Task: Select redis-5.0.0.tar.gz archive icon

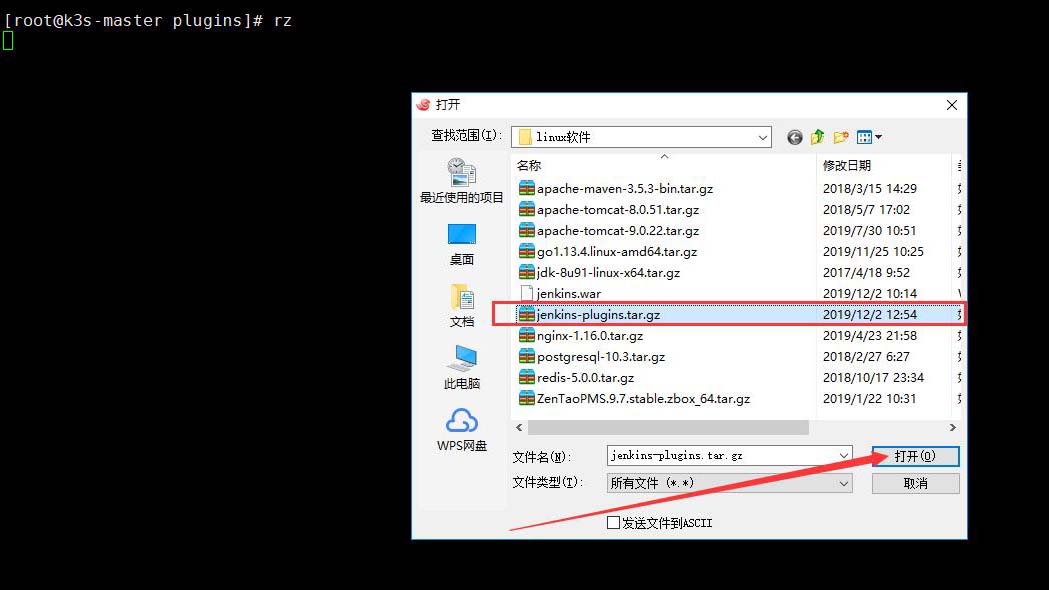Action: [x=527, y=377]
